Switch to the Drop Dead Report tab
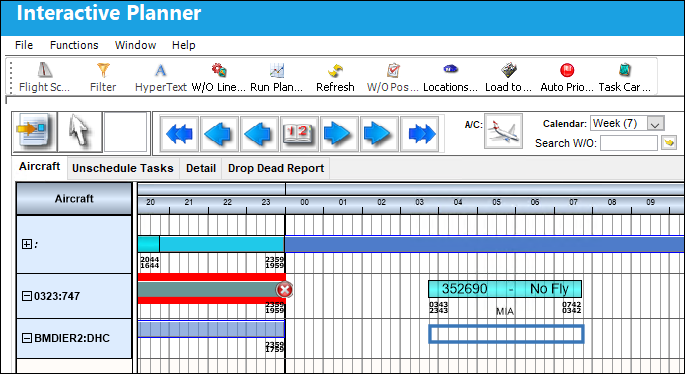Viewport: 685px width, 374px height. pos(276,169)
